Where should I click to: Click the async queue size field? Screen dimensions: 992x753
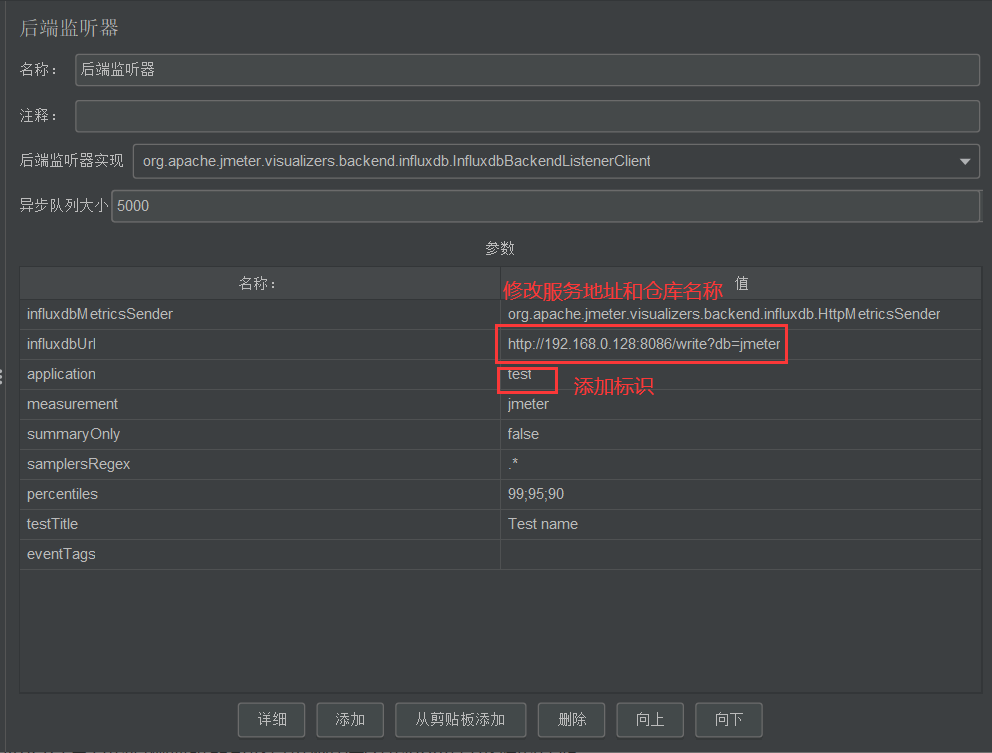545,206
